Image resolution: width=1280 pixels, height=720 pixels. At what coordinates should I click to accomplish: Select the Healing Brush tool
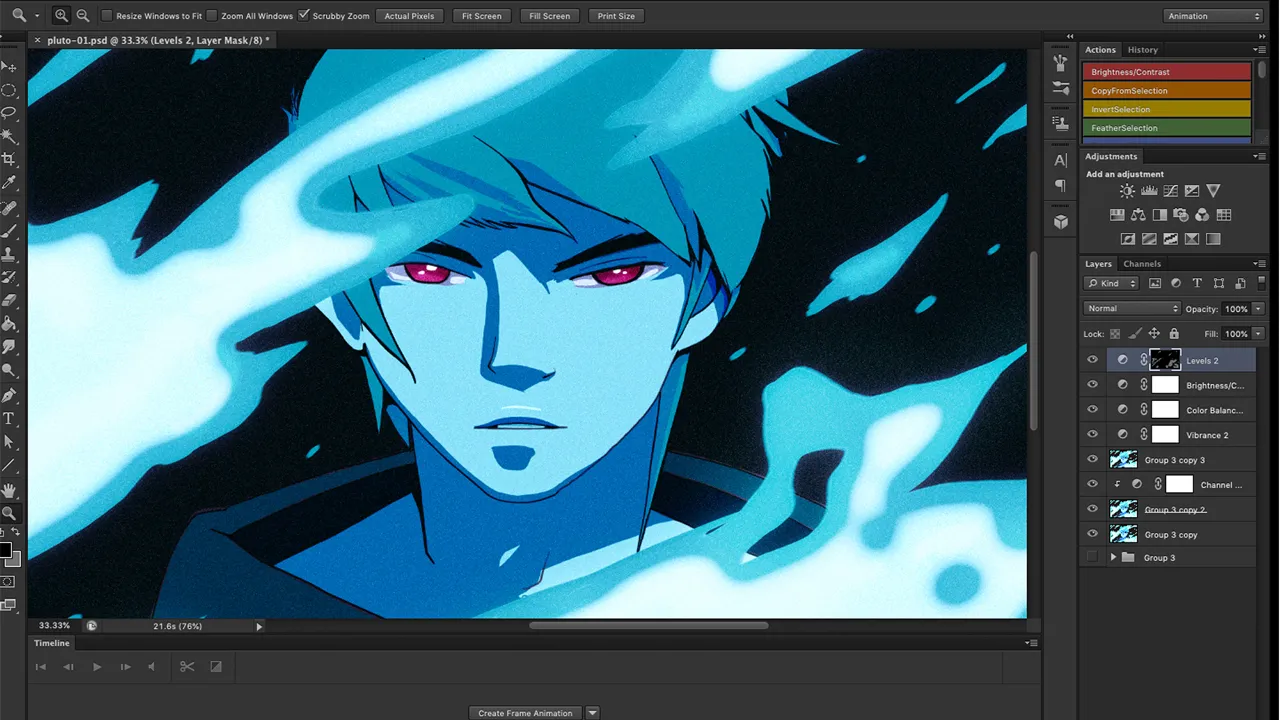coord(9,209)
